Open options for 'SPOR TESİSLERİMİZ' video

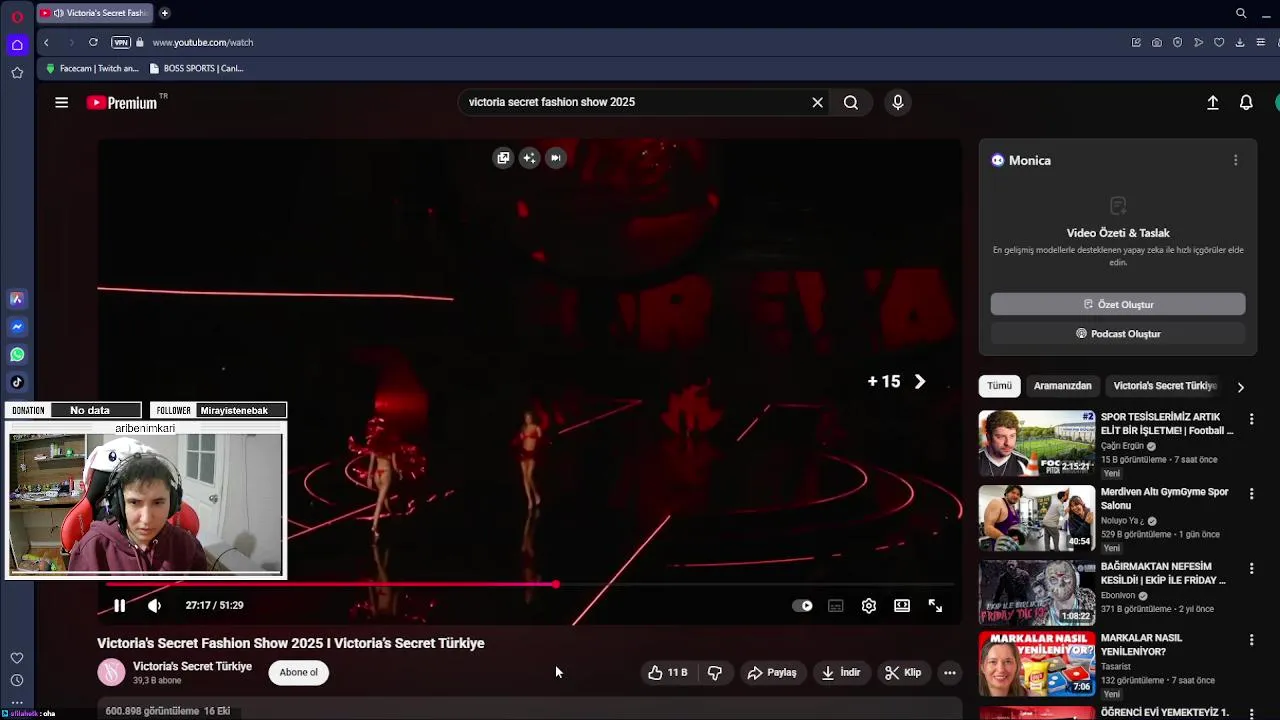(1251, 419)
